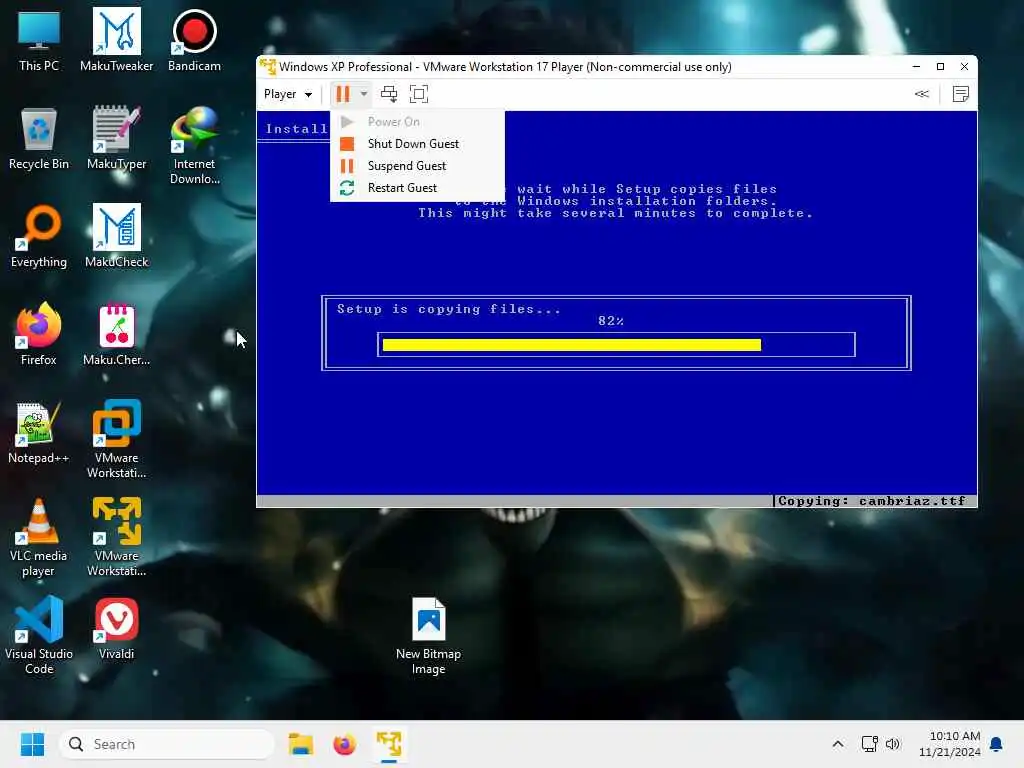1024x768 pixels.
Task: Open the VMware library notes icon
Action: pyautogui.click(x=960, y=94)
